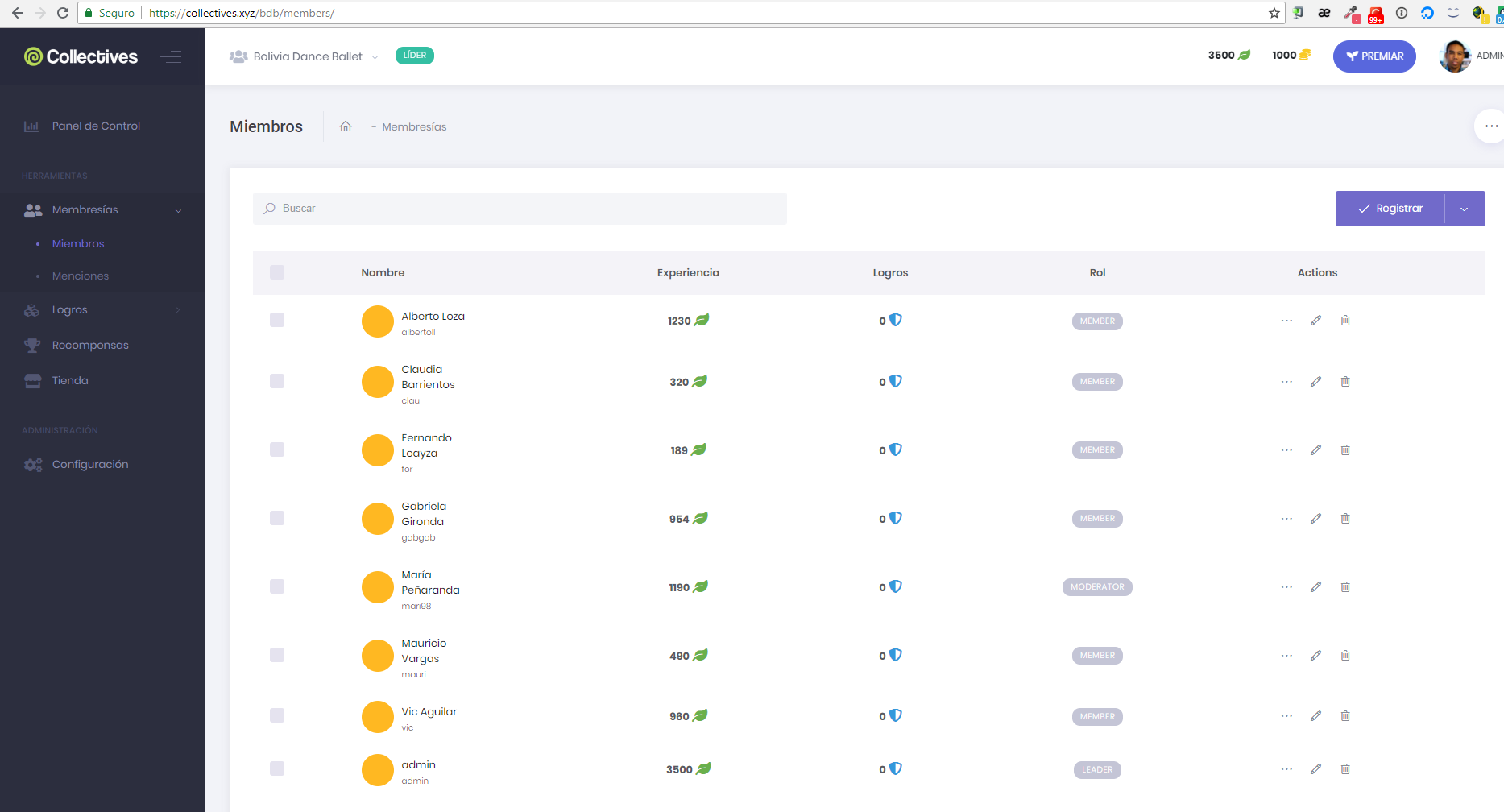This screenshot has height=812, width=1504.
Task: Bookmark this page with star icon
Action: [1274, 13]
